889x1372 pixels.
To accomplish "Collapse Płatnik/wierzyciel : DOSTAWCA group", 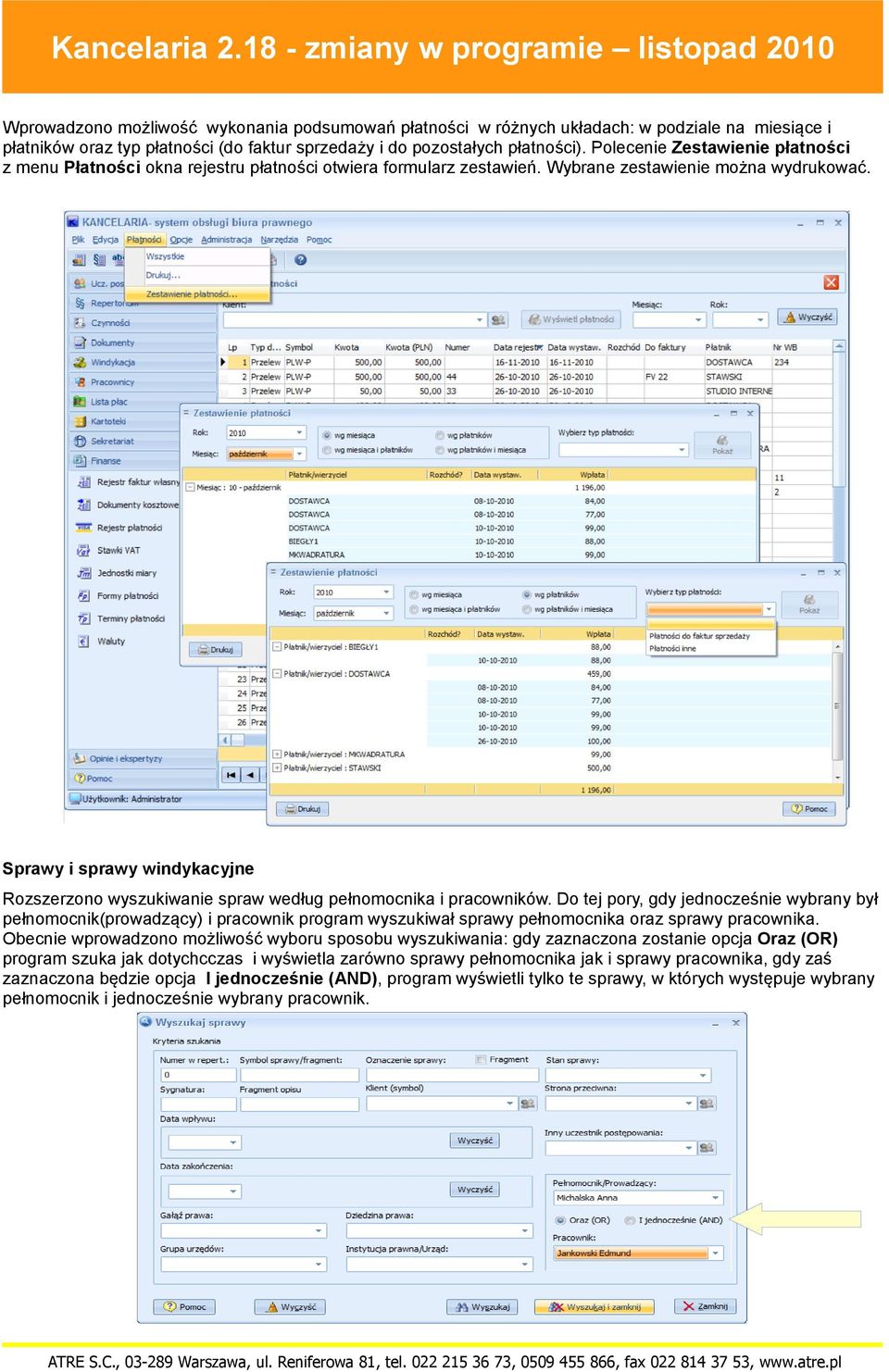I will coord(276,675).
